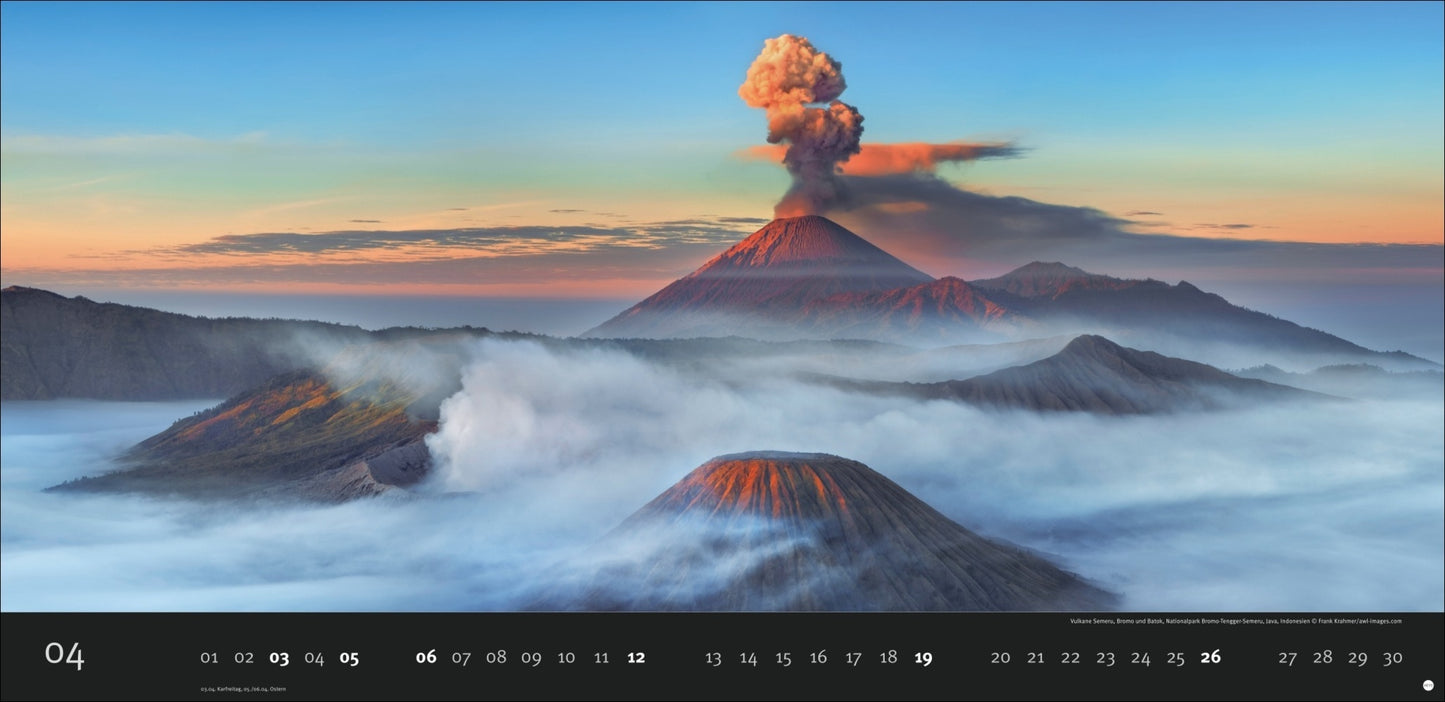This screenshot has height=702, width=1445.
Task: Click date 10 in the second week group
Action: tap(566, 658)
